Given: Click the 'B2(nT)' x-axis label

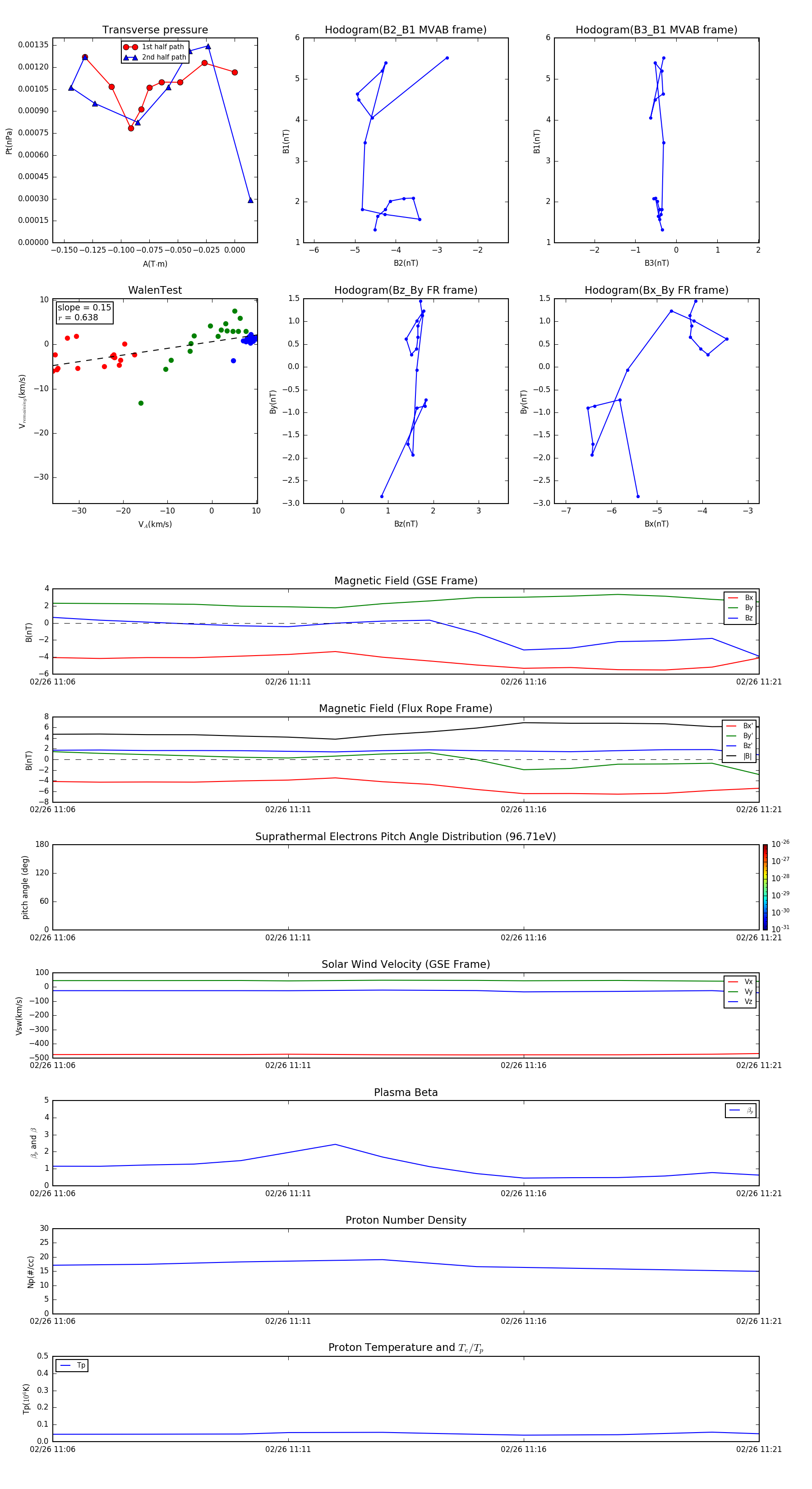Looking at the screenshot, I should click(406, 263).
